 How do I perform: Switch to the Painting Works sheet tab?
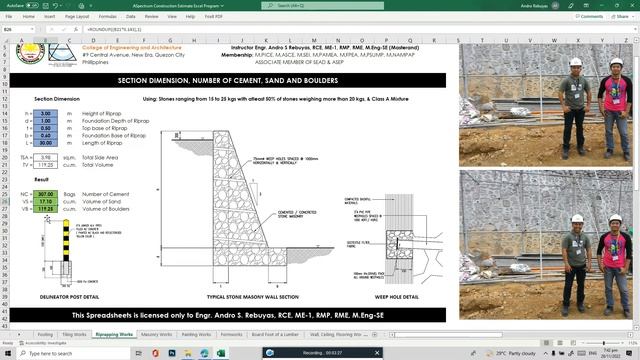tap(196, 335)
